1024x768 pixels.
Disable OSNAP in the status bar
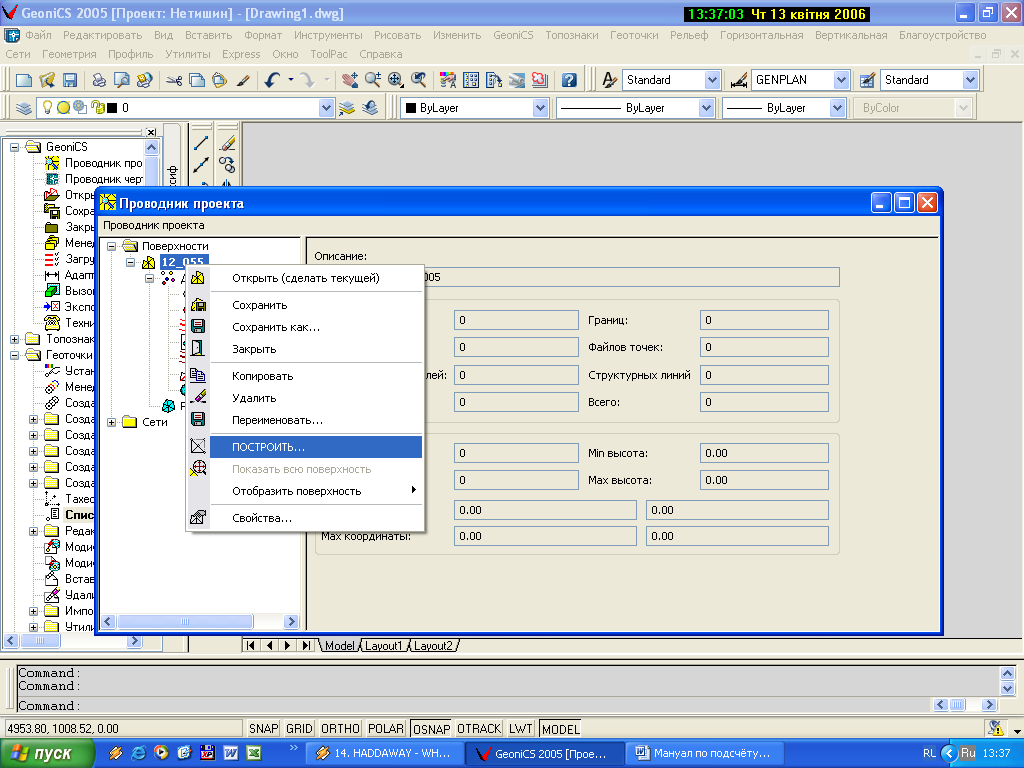431,729
